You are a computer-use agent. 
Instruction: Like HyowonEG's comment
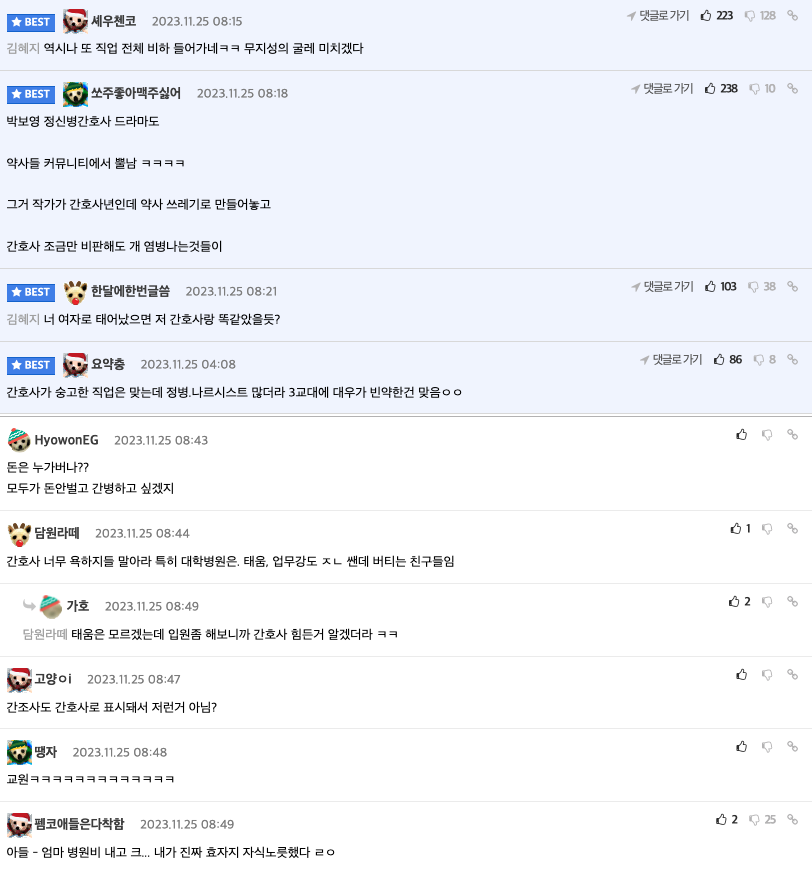[741, 435]
